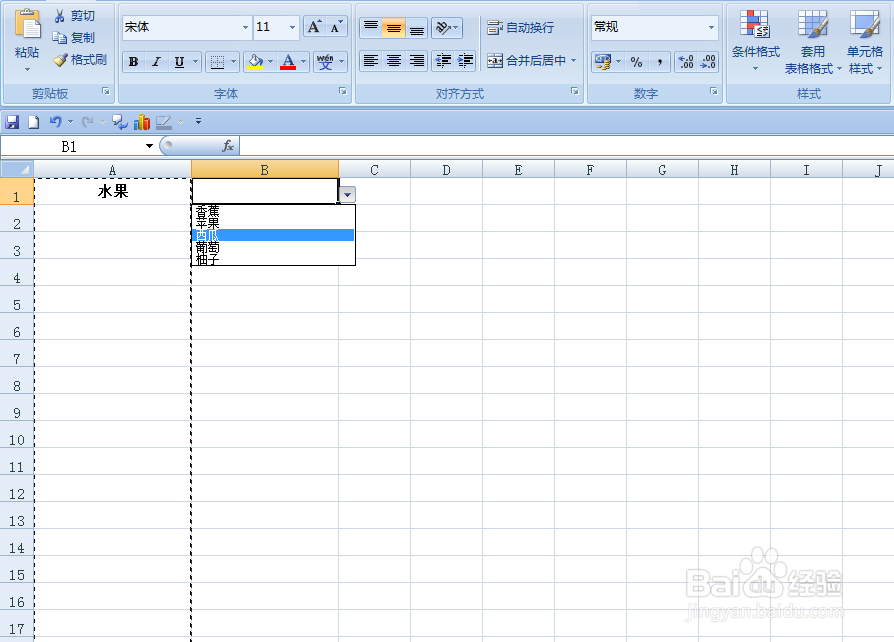Select the Format Painter (格式刷)
The image size is (894, 642).
click(80, 59)
